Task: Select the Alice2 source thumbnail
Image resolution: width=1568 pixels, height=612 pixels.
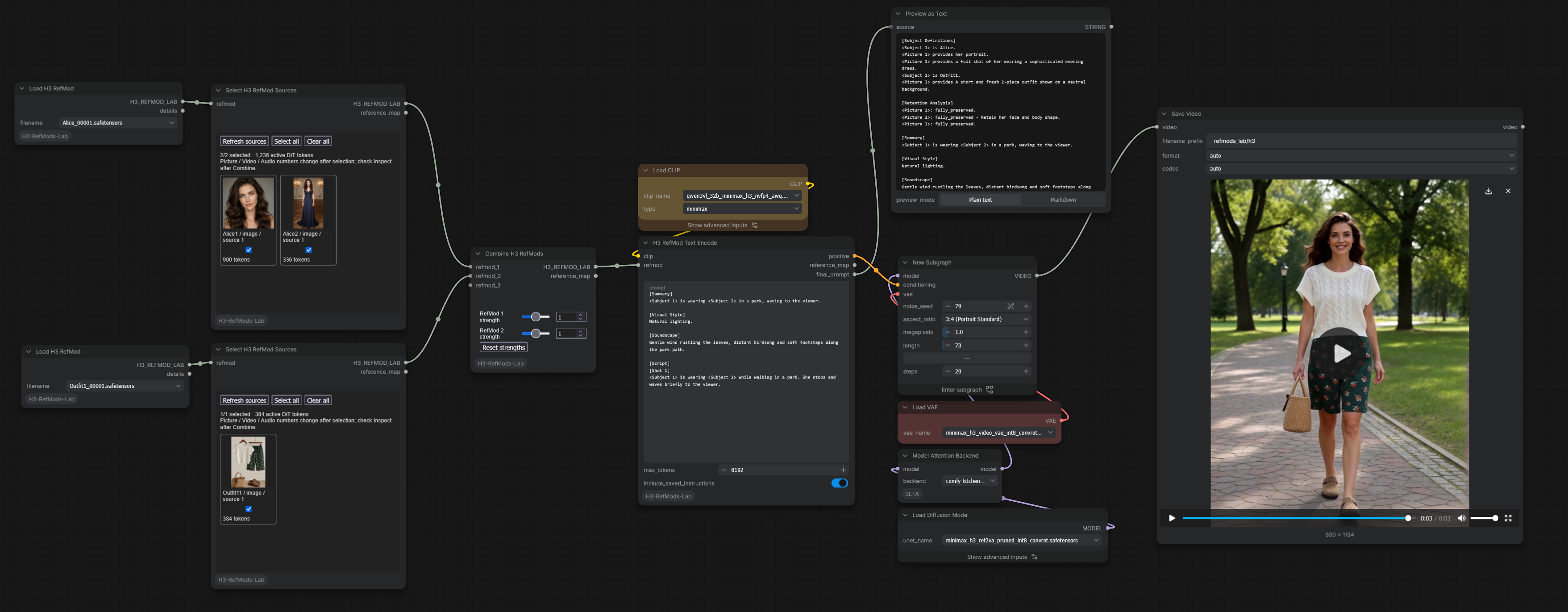Action: click(308, 204)
